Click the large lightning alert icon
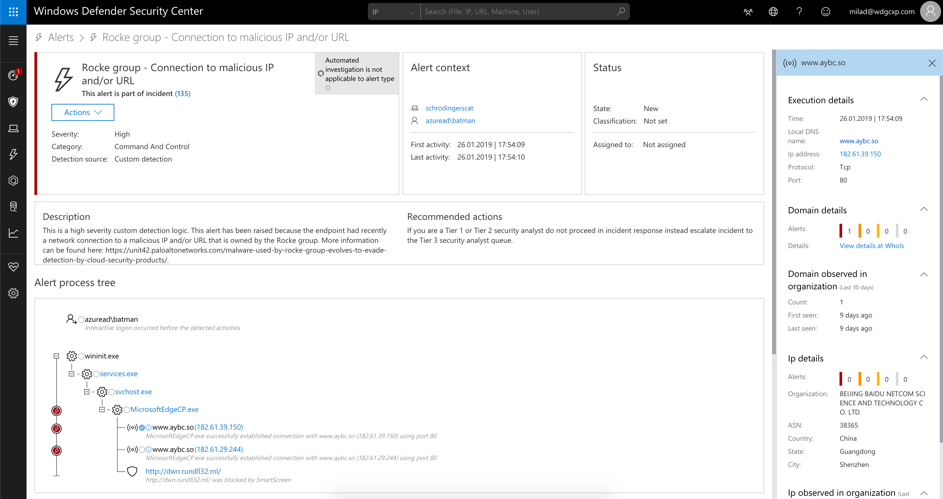Viewport: 943px width, 499px height. (x=63, y=79)
